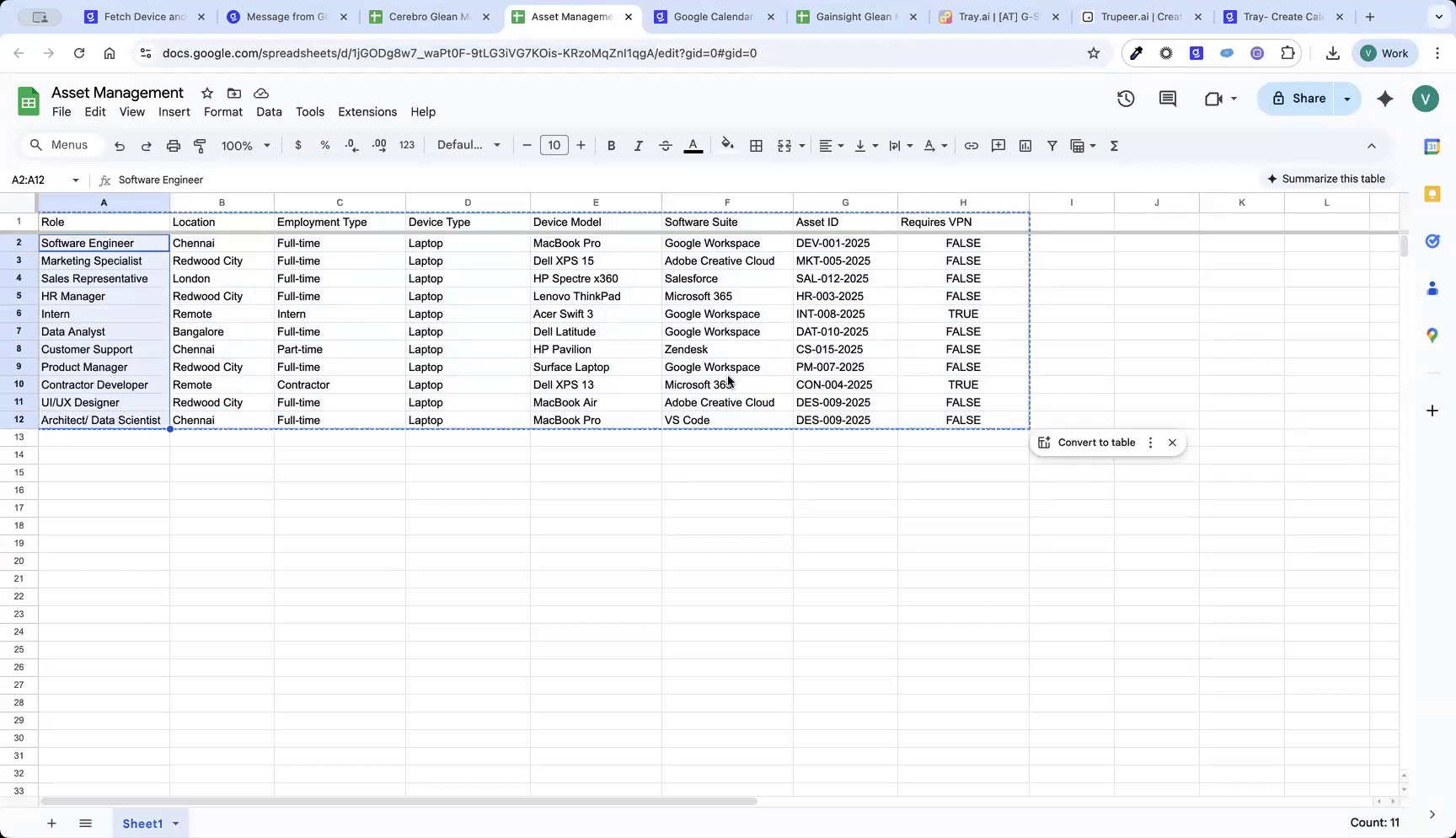This screenshot has height=838, width=1456.
Task: Open the Google Calendar side panel
Action: click(x=1431, y=146)
